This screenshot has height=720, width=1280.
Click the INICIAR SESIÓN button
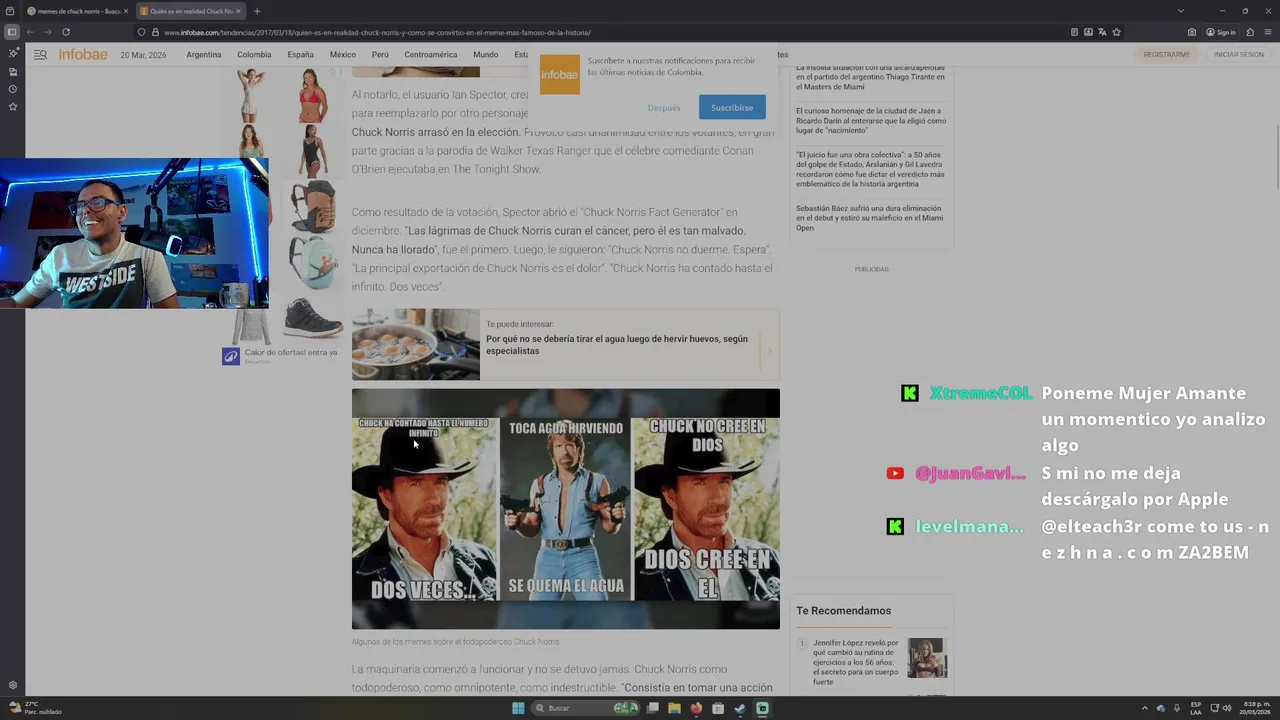[1238, 54]
